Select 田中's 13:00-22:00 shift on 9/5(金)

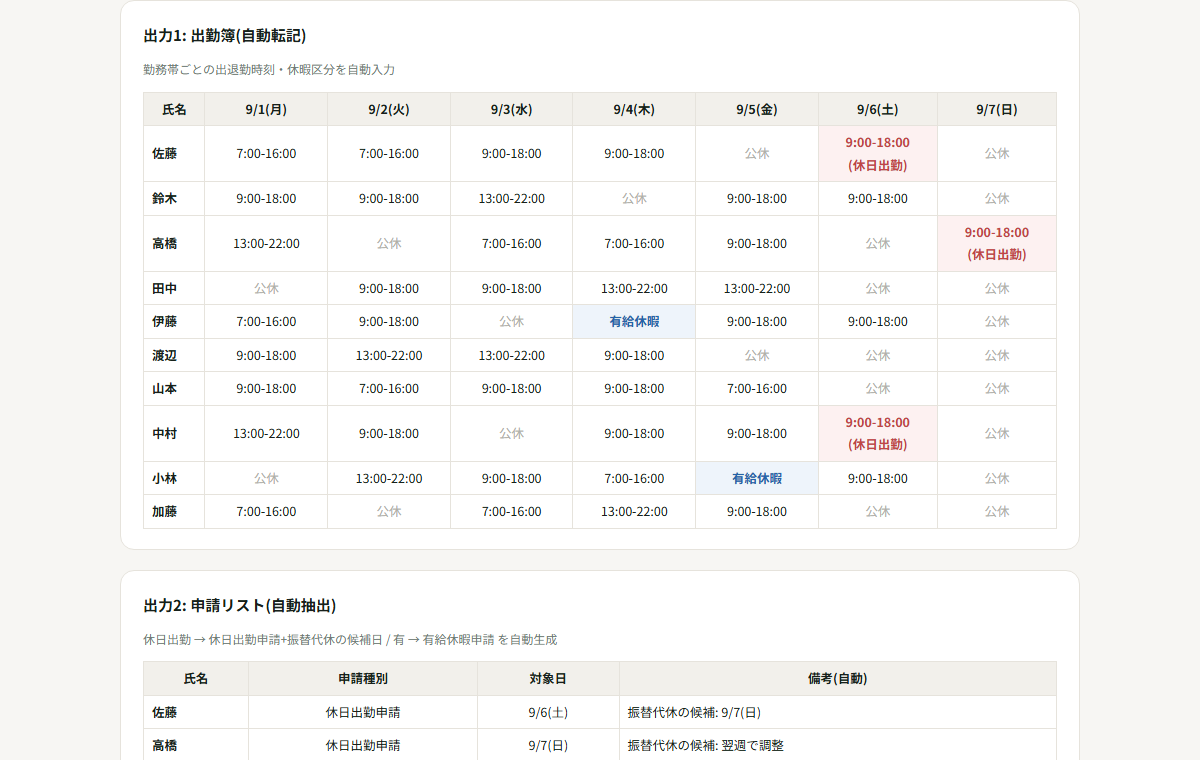coord(757,289)
